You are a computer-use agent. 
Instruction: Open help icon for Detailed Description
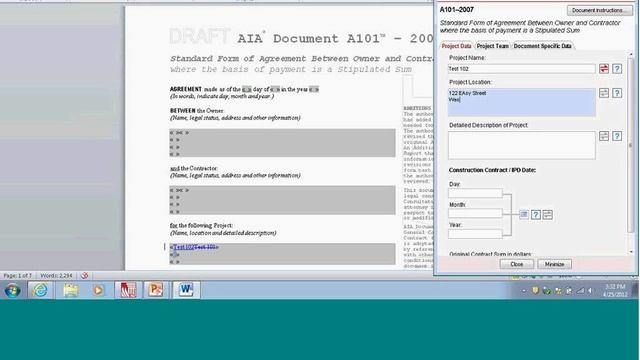[x=617, y=136]
